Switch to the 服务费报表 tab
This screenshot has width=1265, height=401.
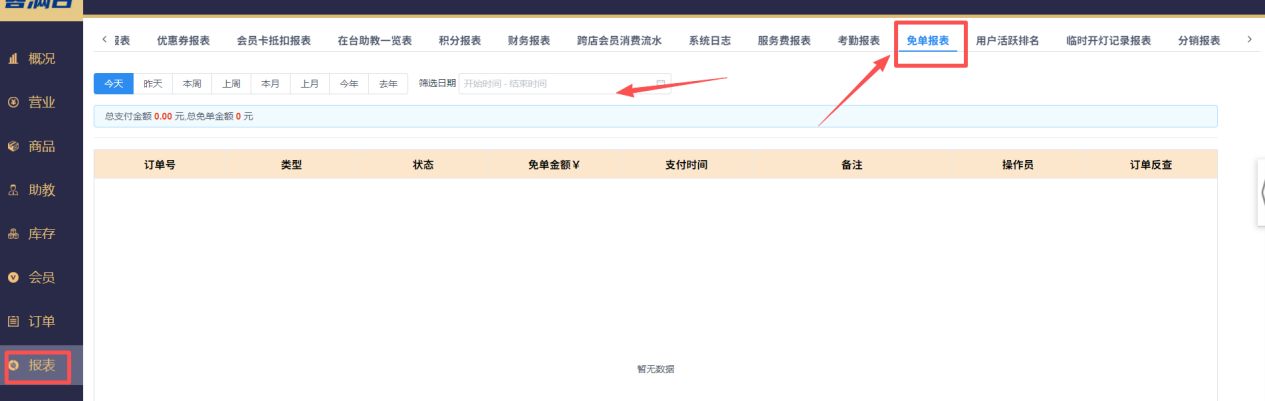point(784,41)
